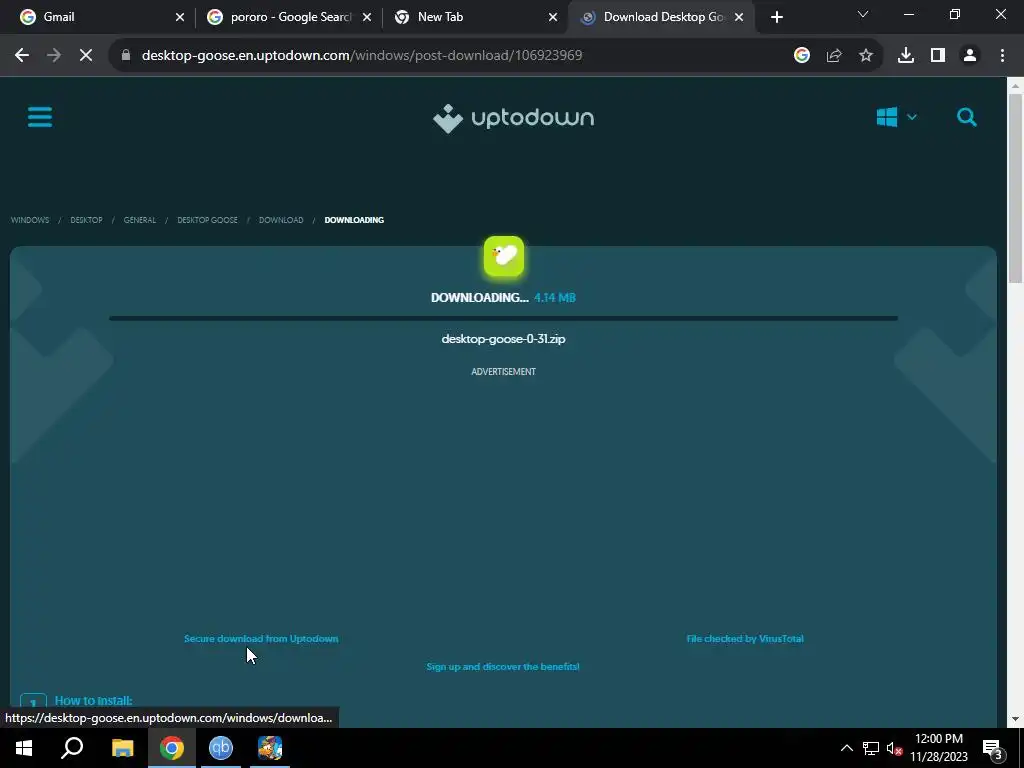Viewport: 1024px width, 768px height.
Task: Click the DOWNLOAD breadcrumb link
Action: tap(281, 220)
